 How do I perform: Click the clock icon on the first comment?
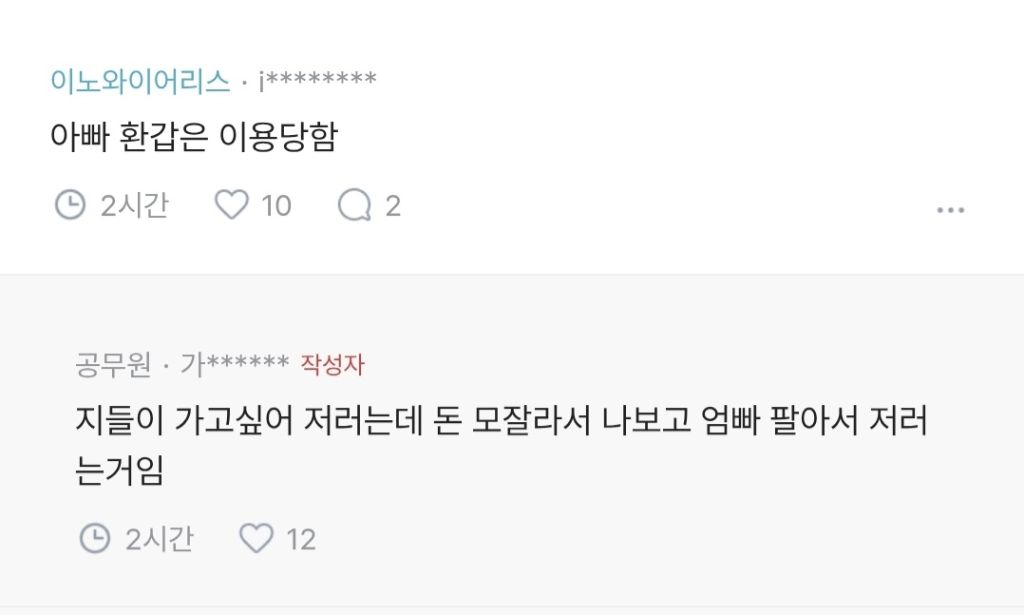[x=70, y=204]
